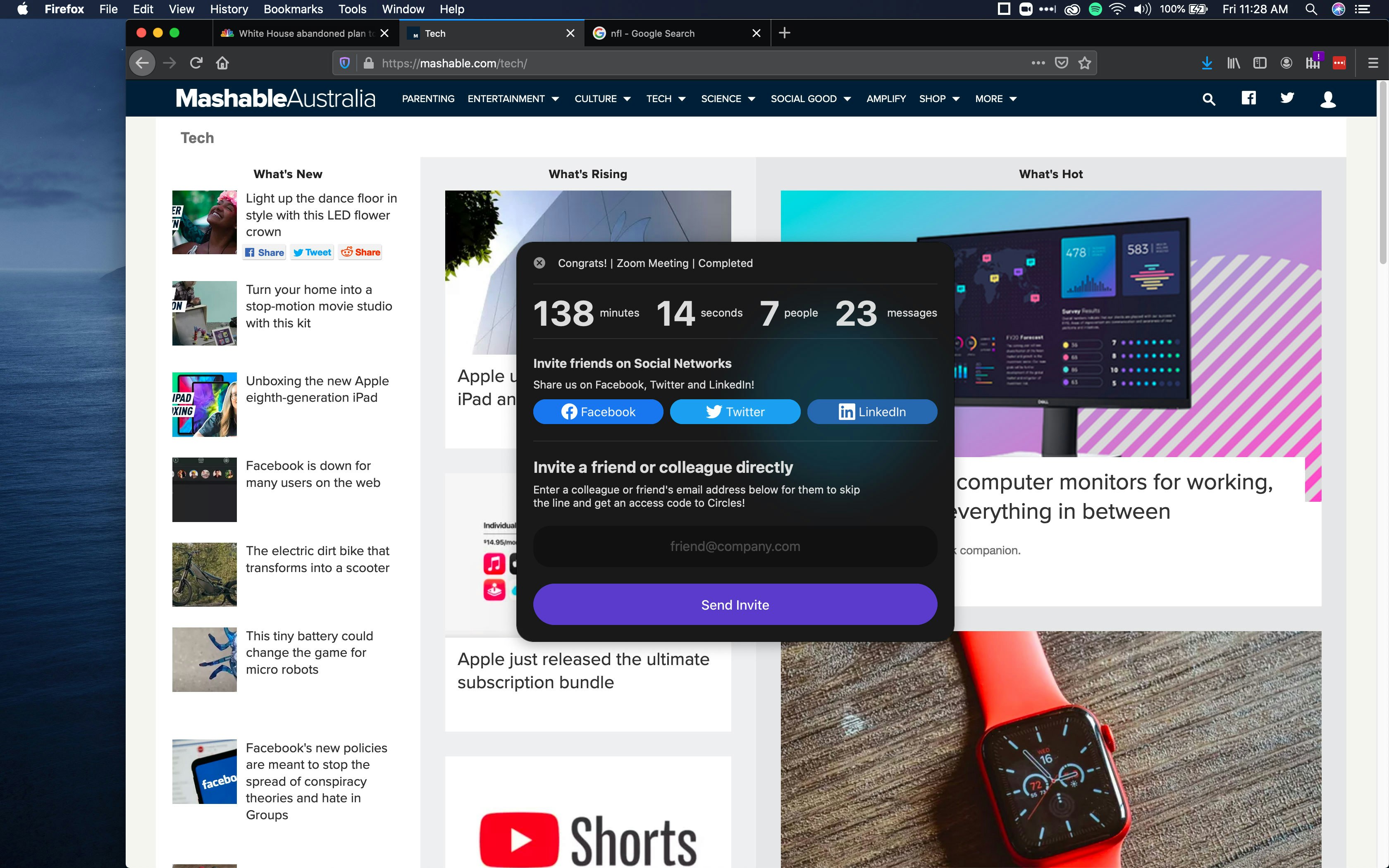1389x868 pixels.
Task: Open the Bookmarks menu in menu bar
Action: pos(293,9)
